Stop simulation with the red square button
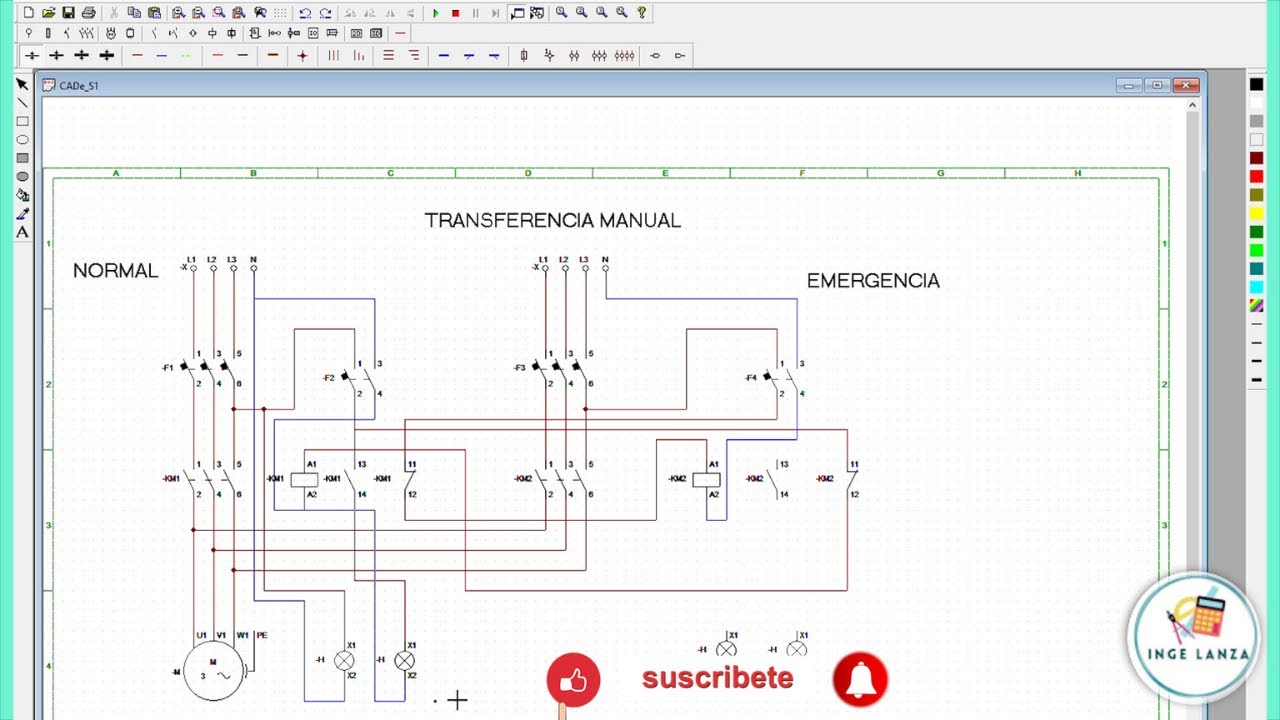Screen dimensions: 1280x720 (455, 13)
